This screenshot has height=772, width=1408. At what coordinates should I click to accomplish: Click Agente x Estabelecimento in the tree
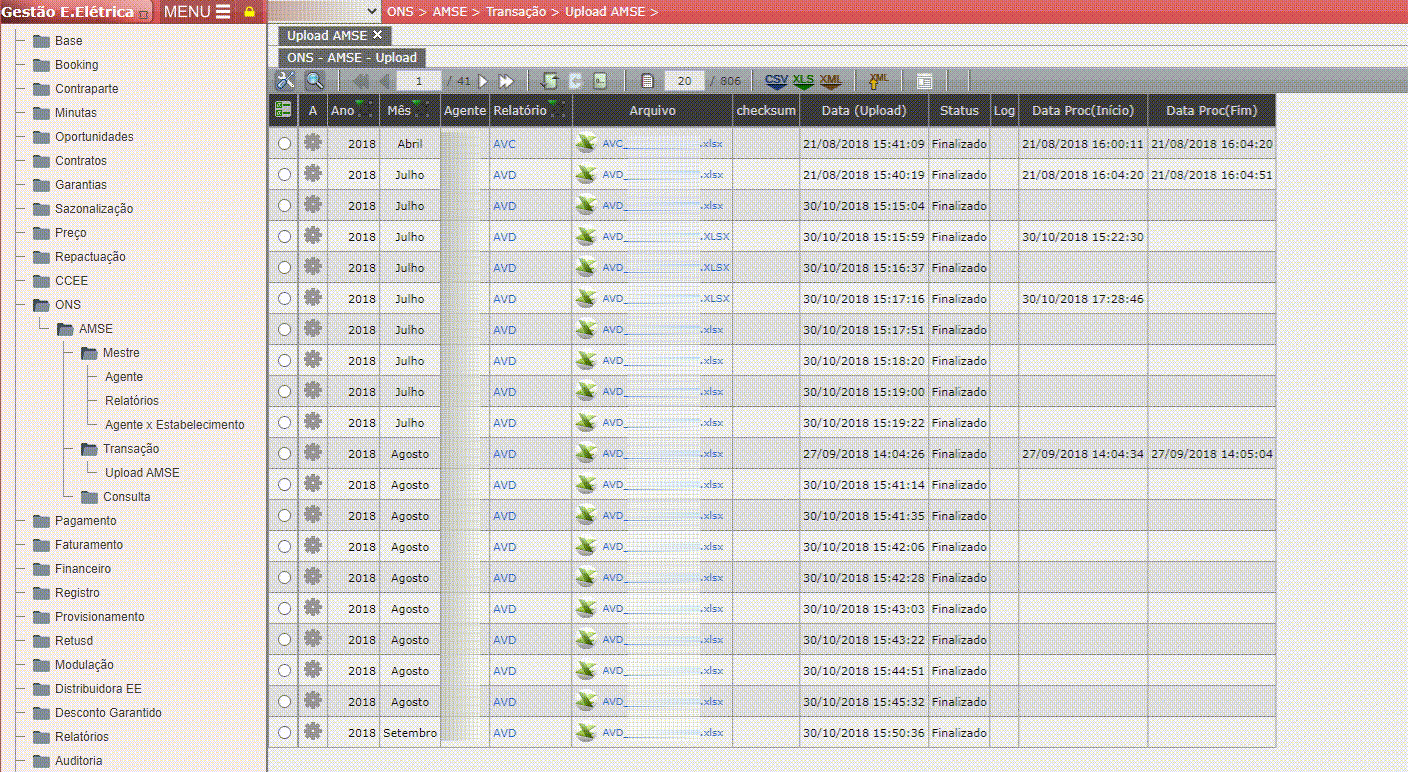point(174,425)
